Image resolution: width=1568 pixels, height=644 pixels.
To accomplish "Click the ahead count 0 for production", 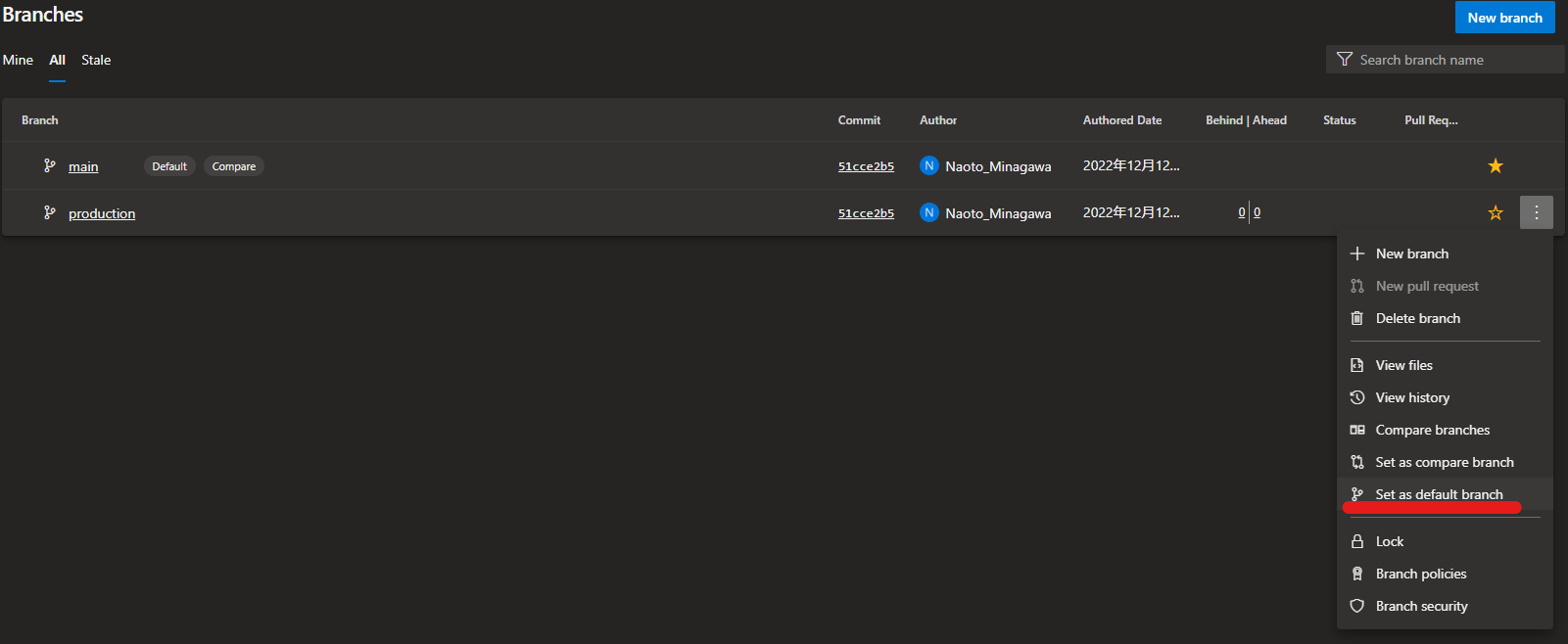I will tap(1257, 212).
